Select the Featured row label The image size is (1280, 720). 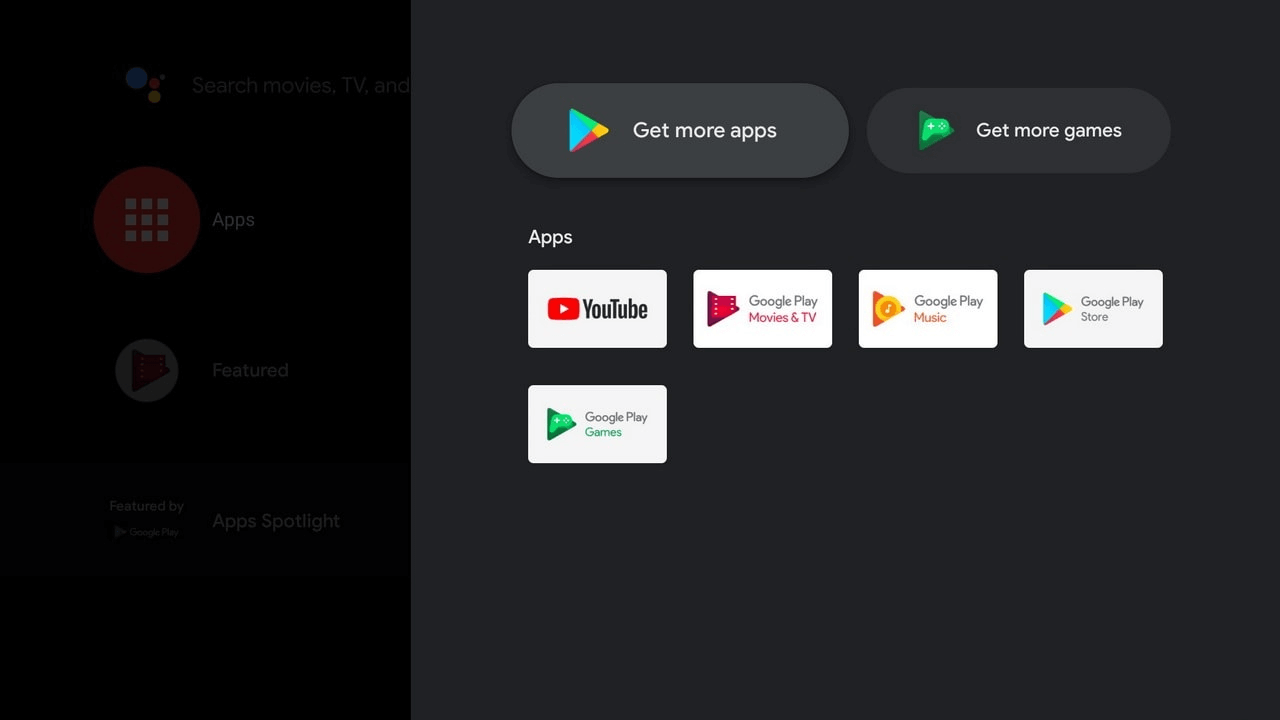point(250,370)
